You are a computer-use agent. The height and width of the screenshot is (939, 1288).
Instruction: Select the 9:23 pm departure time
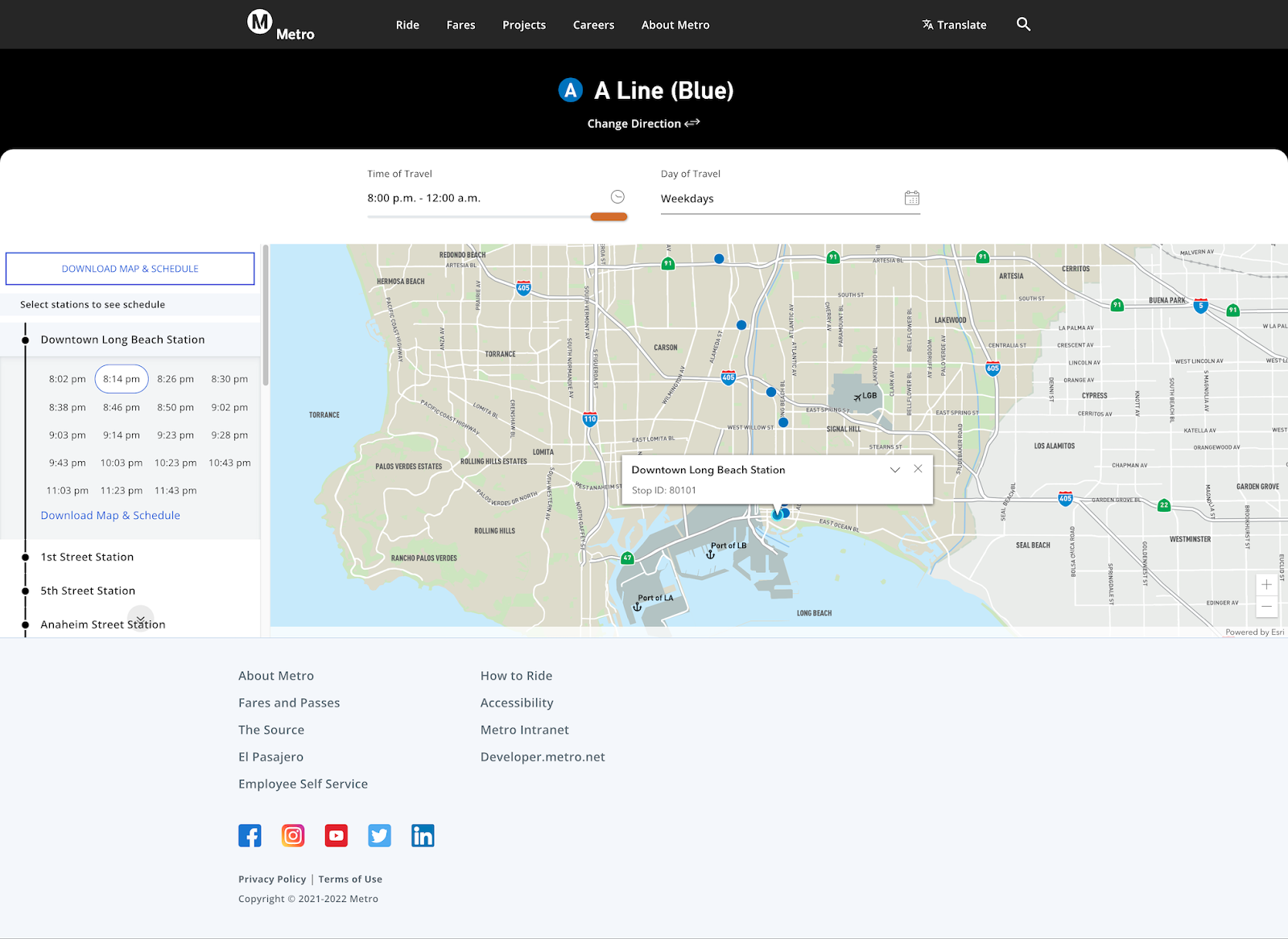click(175, 435)
